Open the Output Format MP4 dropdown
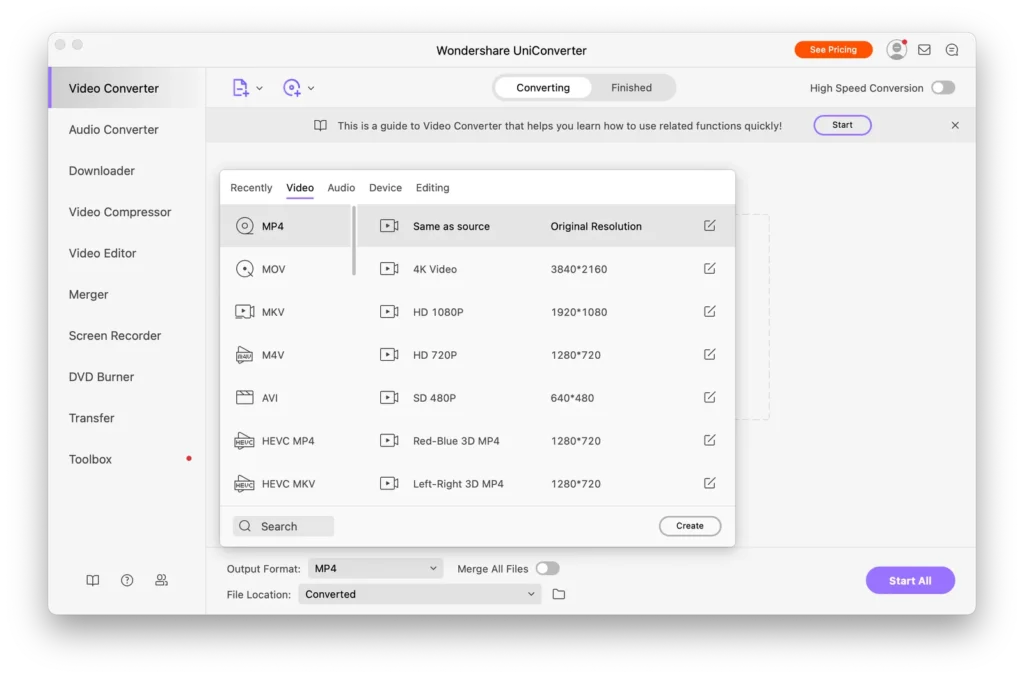The width and height of the screenshot is (1024, 678). [x=376, y=568]
